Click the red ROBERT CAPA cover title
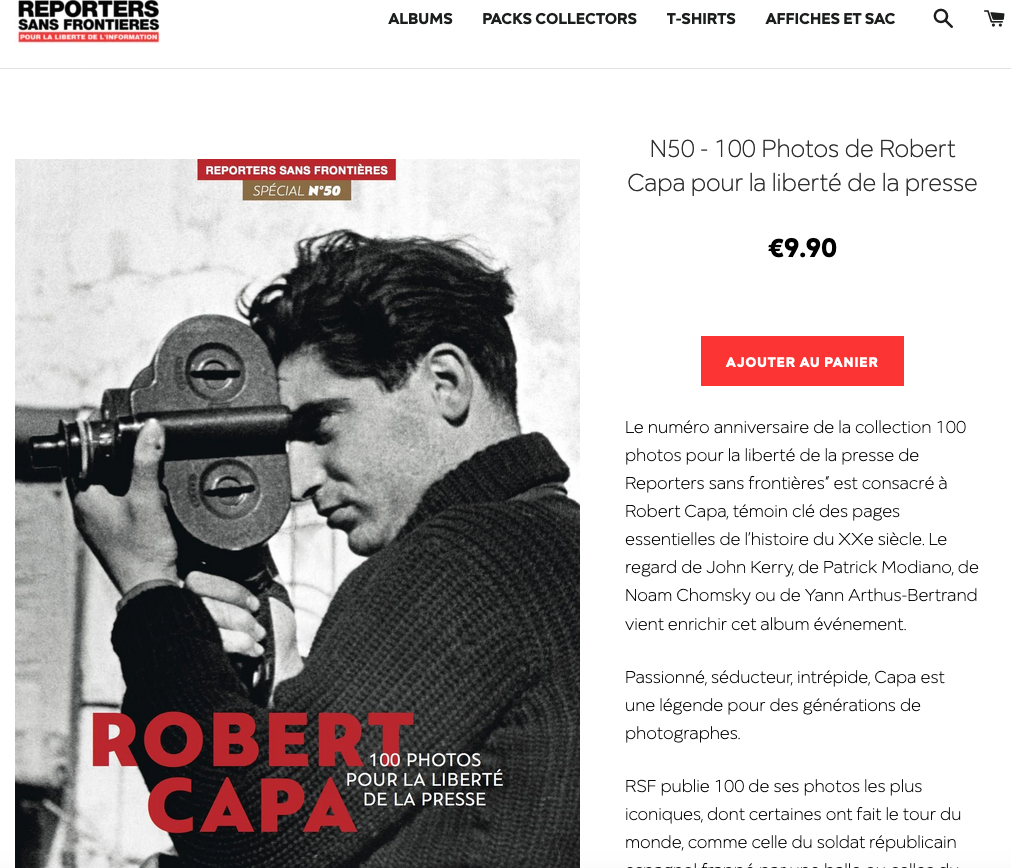Screen dimensions: 1011x868 tap(252, 772)
